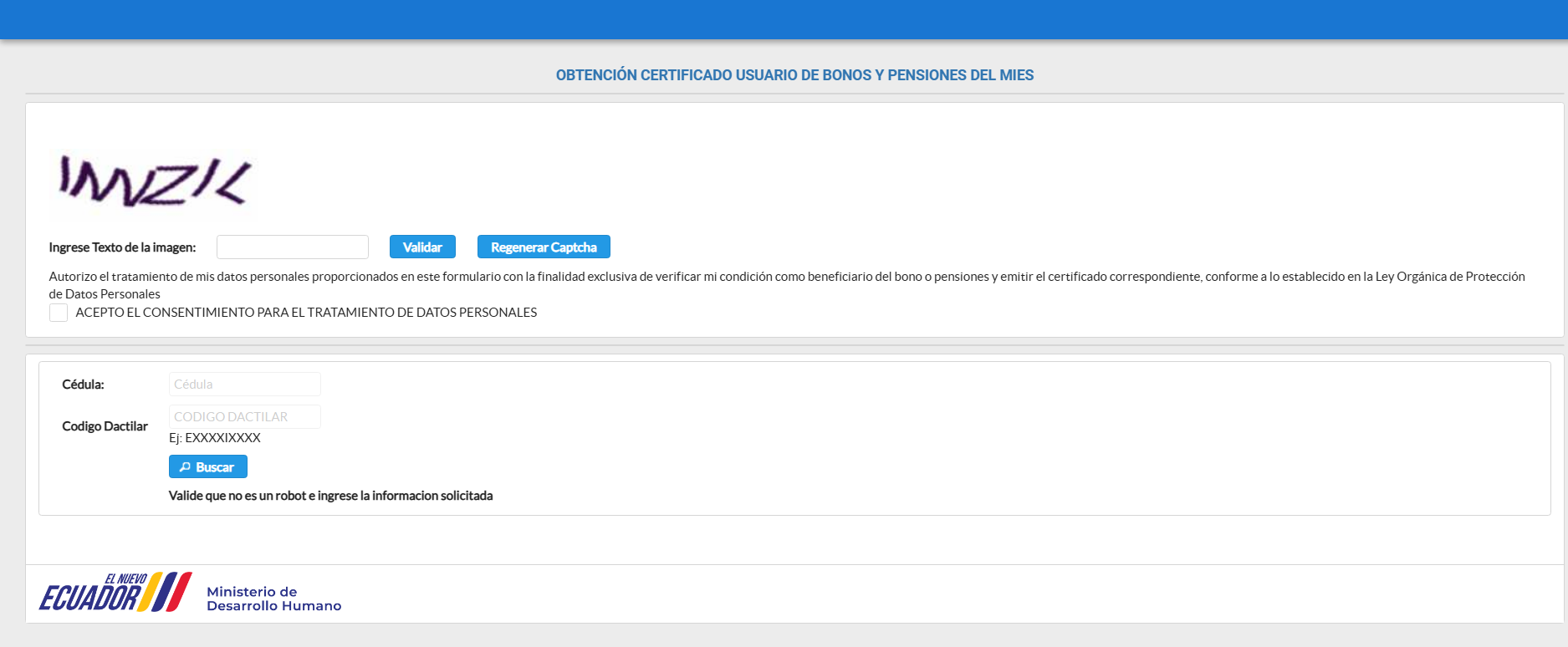1568x647 pixels.
Task: Click the Ministerio de Desarrollo Humano text
Action: (273, 599)
